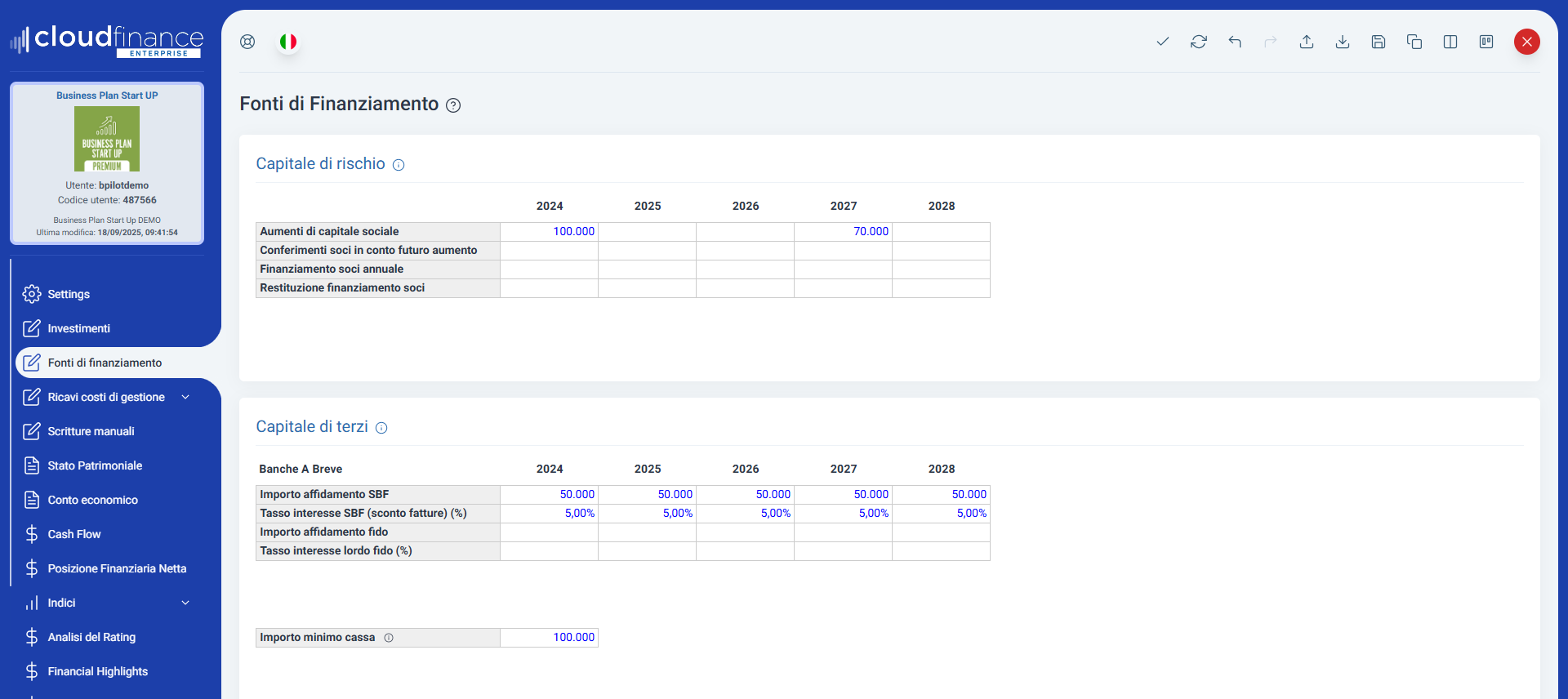Save using the floppy disk icon

(1379, 42)
